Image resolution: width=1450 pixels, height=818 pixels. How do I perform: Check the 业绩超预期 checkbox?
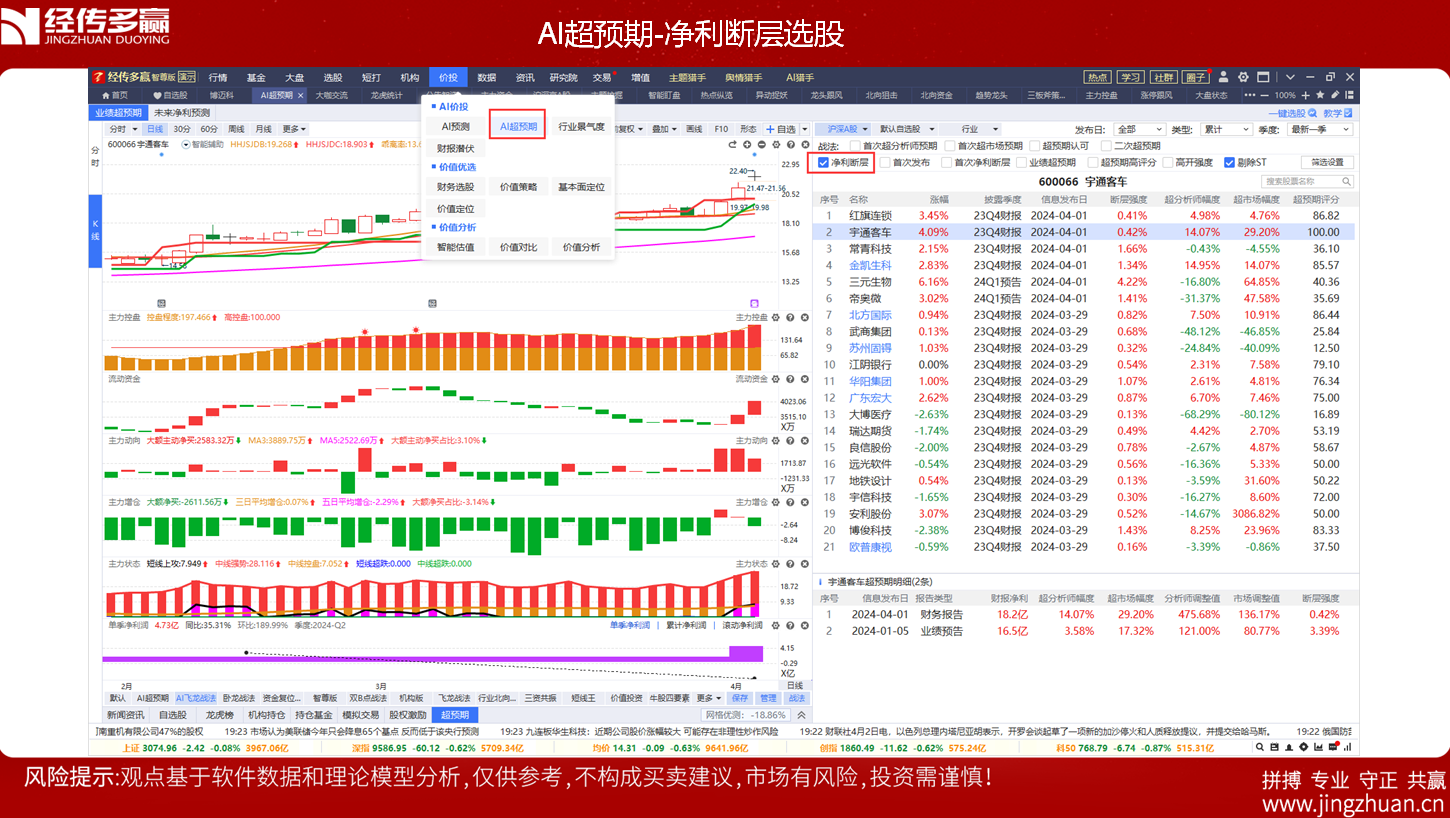click(x=1021, y=162)
